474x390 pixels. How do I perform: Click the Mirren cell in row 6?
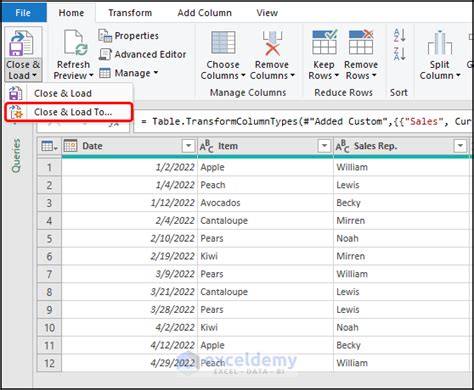click(x=401, y=256)
